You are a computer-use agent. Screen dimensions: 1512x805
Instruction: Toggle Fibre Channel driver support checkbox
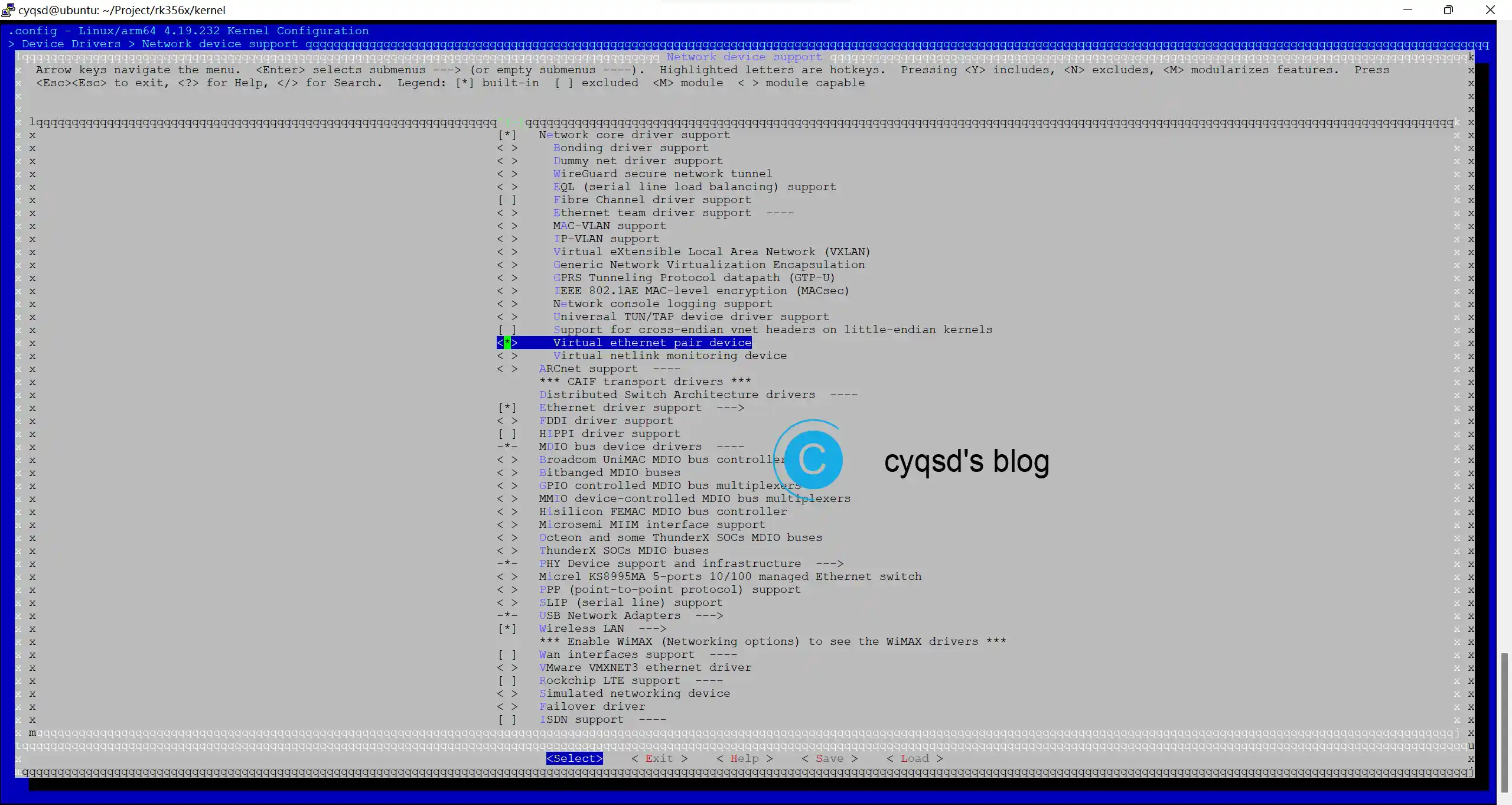[x=507, y=199]
